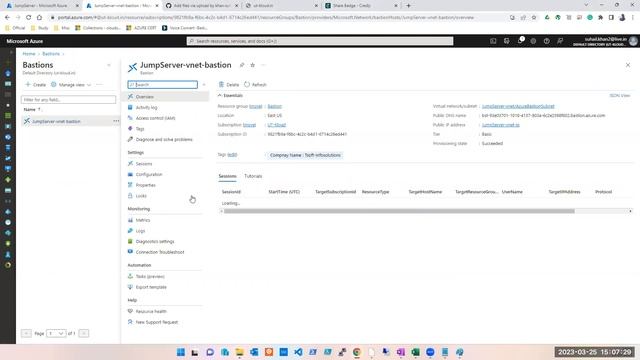Open Excel from the taskbar
The image size is (640, 360).
(415, 352)
